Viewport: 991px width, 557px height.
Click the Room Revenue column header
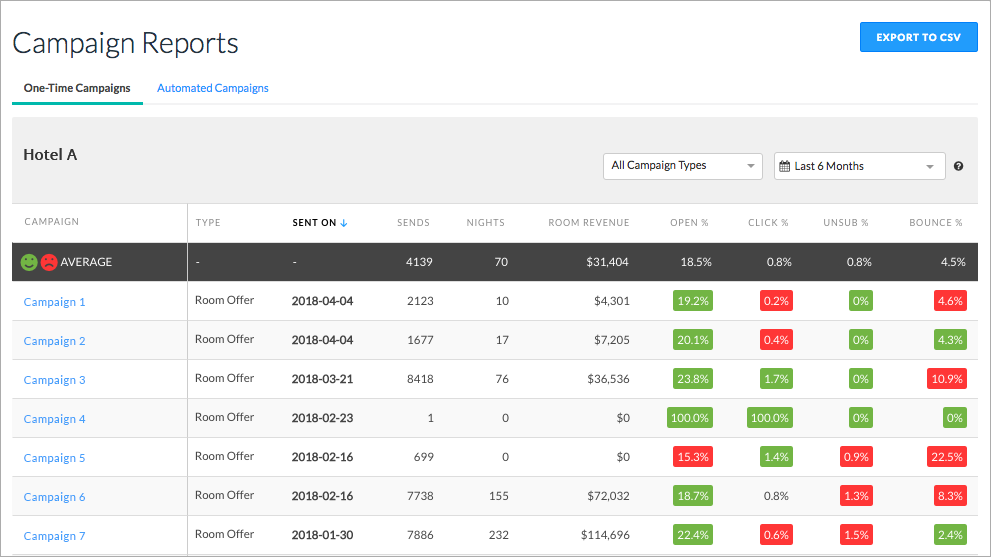588,223
